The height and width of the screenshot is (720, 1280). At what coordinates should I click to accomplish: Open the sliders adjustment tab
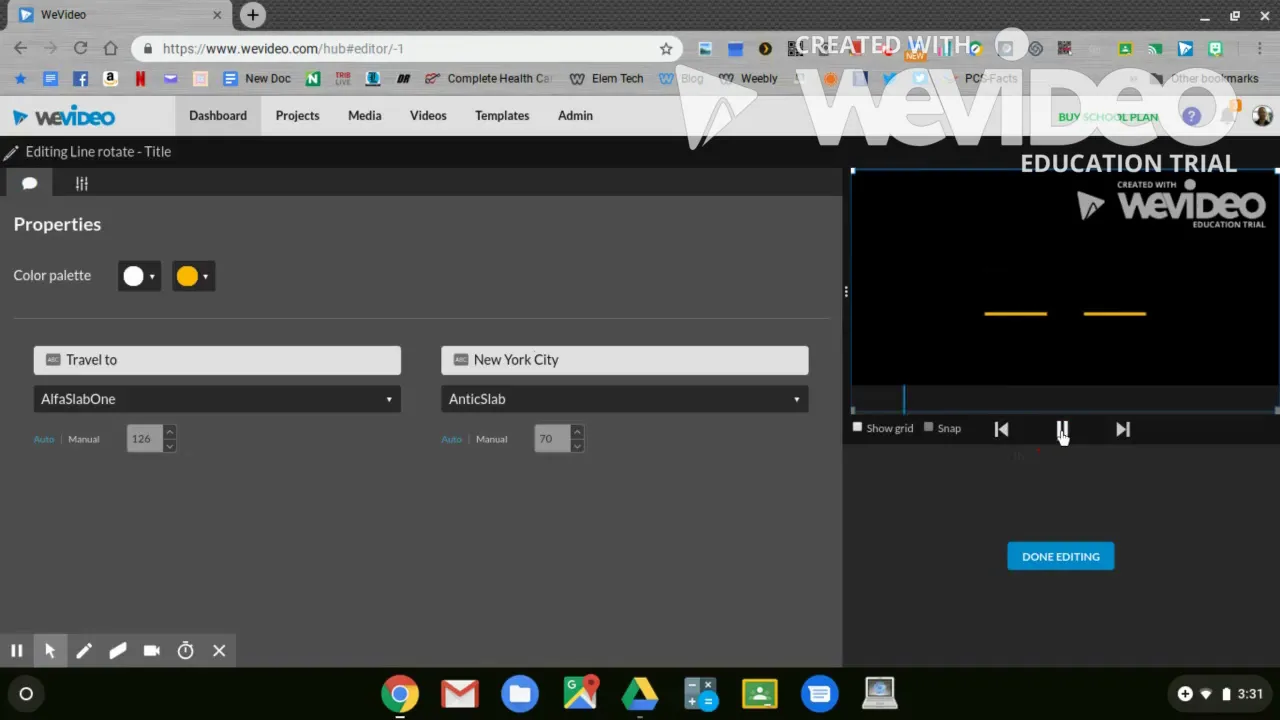tap(82, 183)
